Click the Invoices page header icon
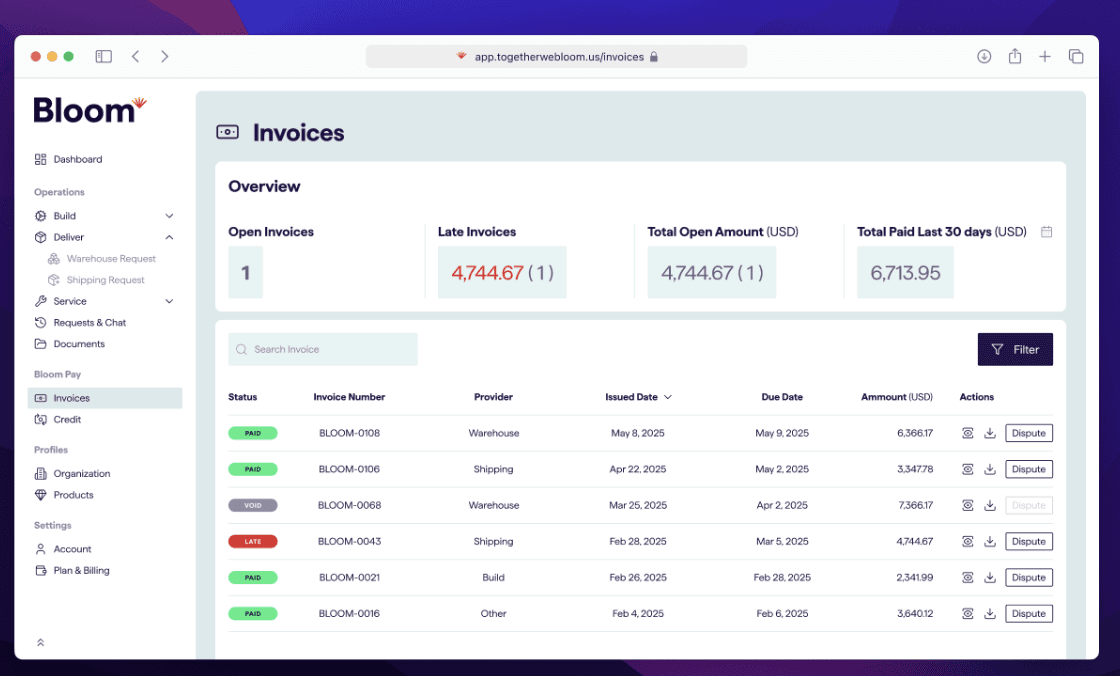 (227, 132)
